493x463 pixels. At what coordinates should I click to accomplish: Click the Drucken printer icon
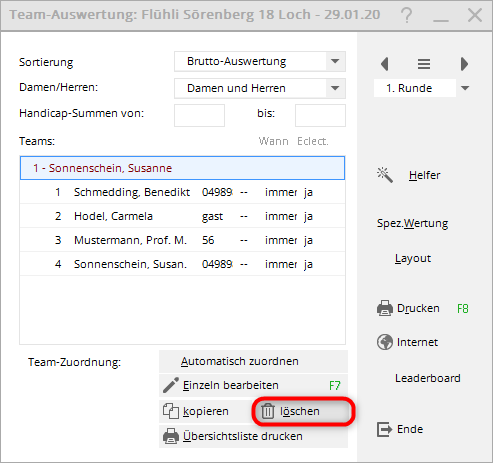(385, 308)
